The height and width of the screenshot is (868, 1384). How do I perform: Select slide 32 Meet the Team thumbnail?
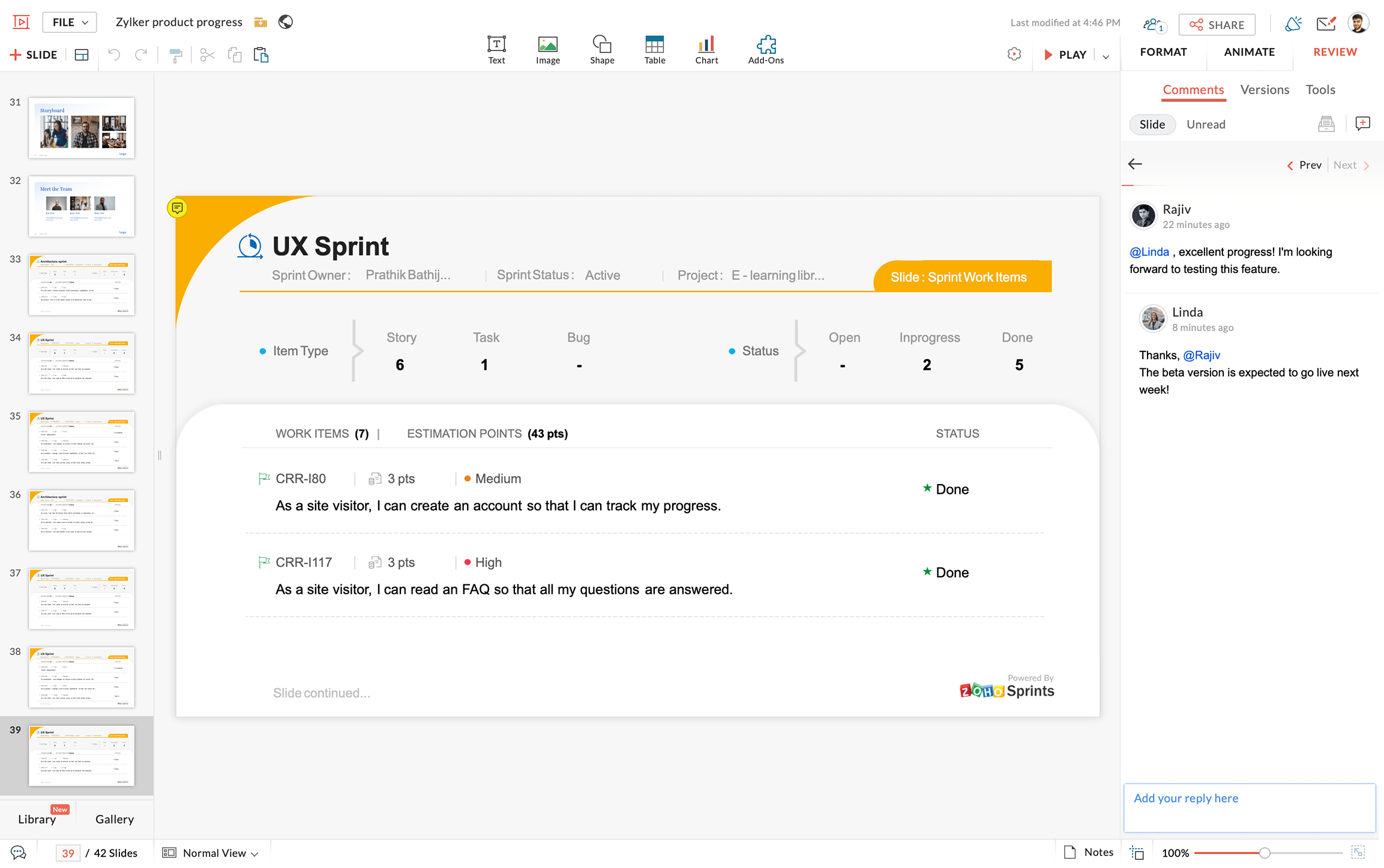click(x=82, y=206)
